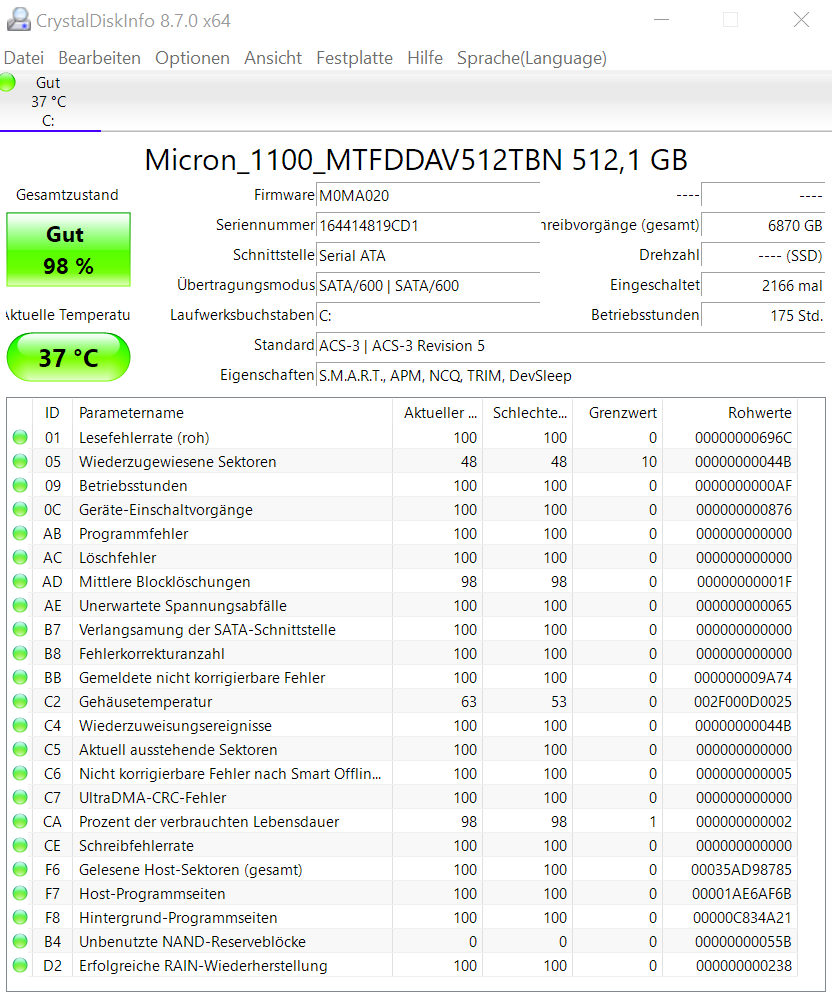This screenshot has width=832, height=999.
Task: Click the Parametername column header
Action: [x=233, y=413]
